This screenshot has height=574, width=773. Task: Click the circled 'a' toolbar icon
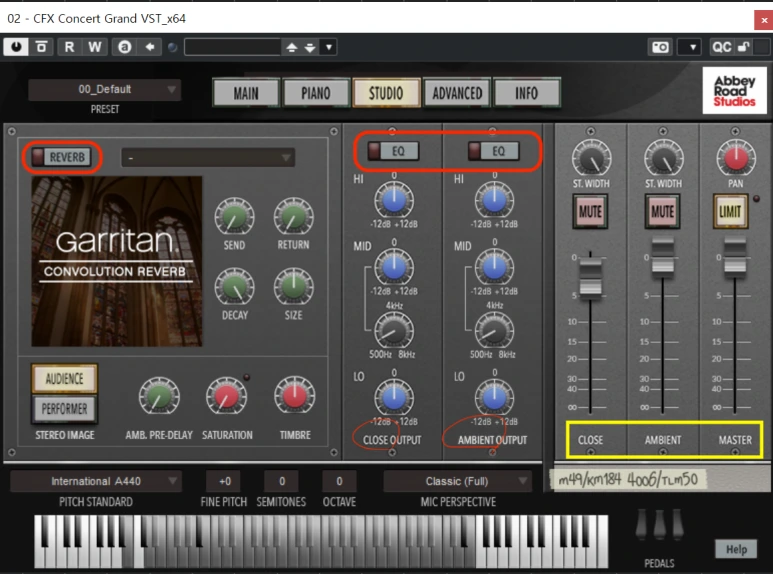[x=124, y=47]
